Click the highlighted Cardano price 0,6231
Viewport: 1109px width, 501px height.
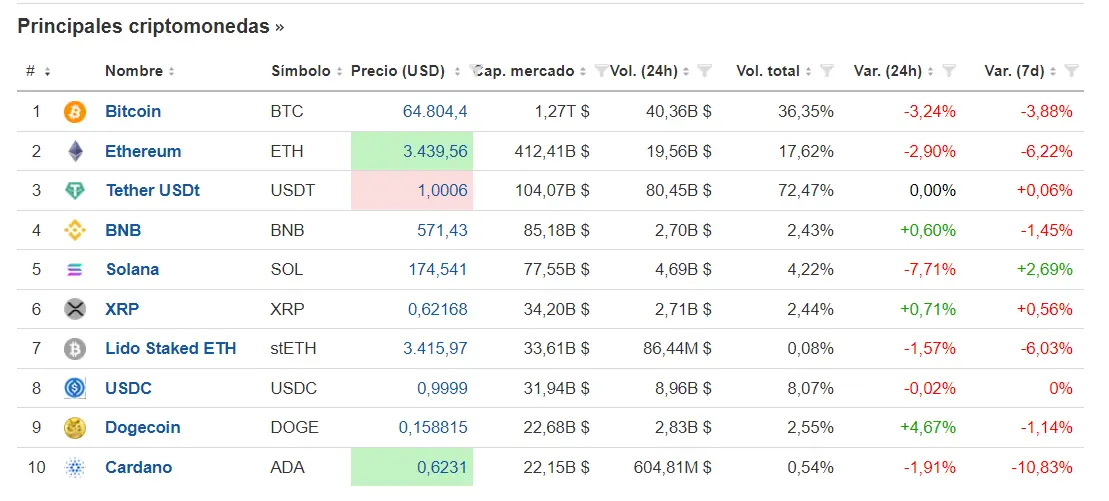coord(443,467)
